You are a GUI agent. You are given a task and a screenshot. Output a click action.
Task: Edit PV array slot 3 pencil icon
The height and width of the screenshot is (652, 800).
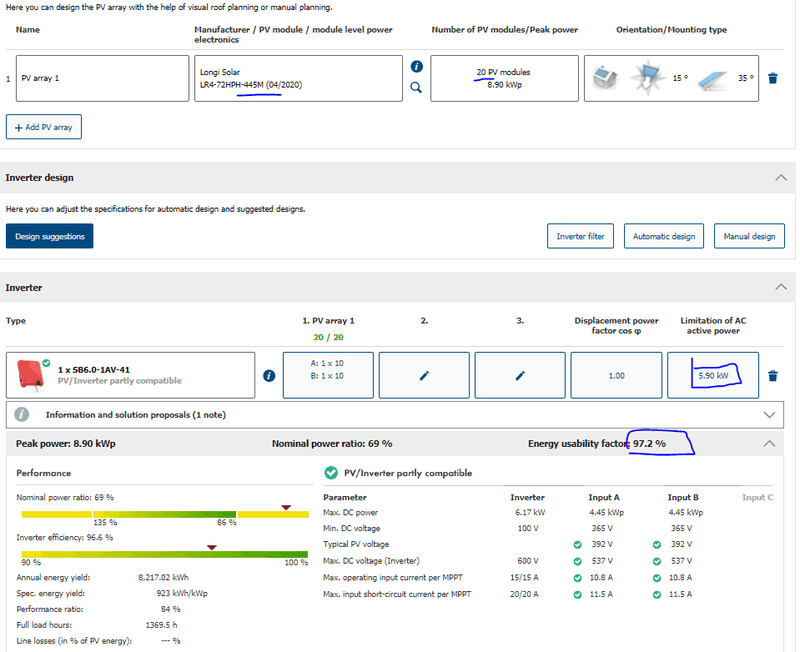point(519,376)
